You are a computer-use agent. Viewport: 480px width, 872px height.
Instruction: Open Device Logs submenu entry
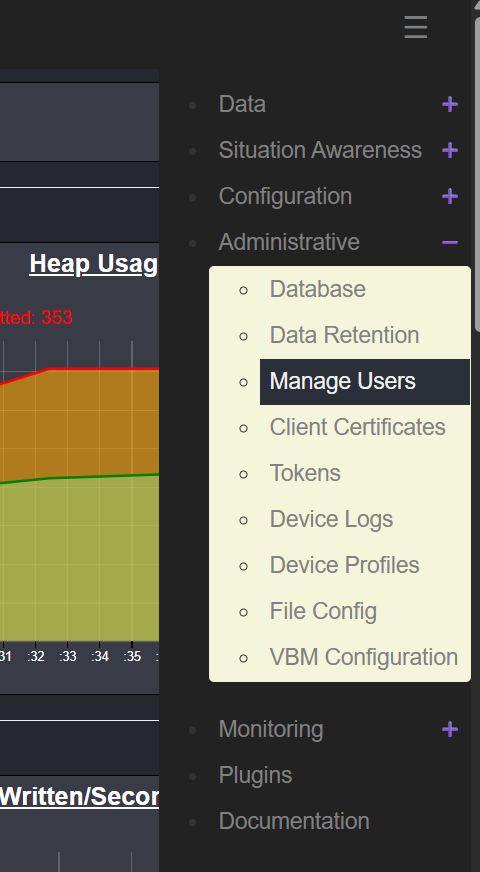coord(331,519)
